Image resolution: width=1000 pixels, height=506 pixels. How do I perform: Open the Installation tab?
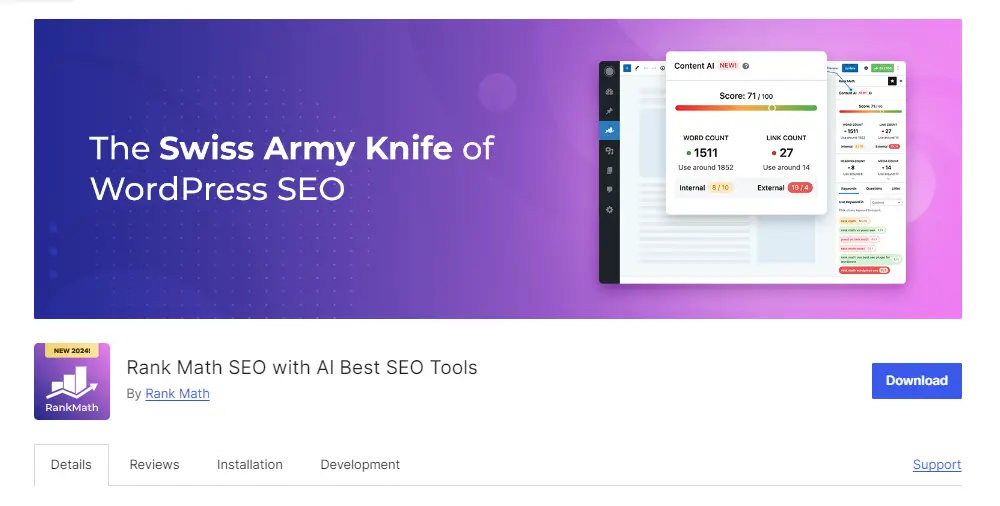(x=249, y=465)
